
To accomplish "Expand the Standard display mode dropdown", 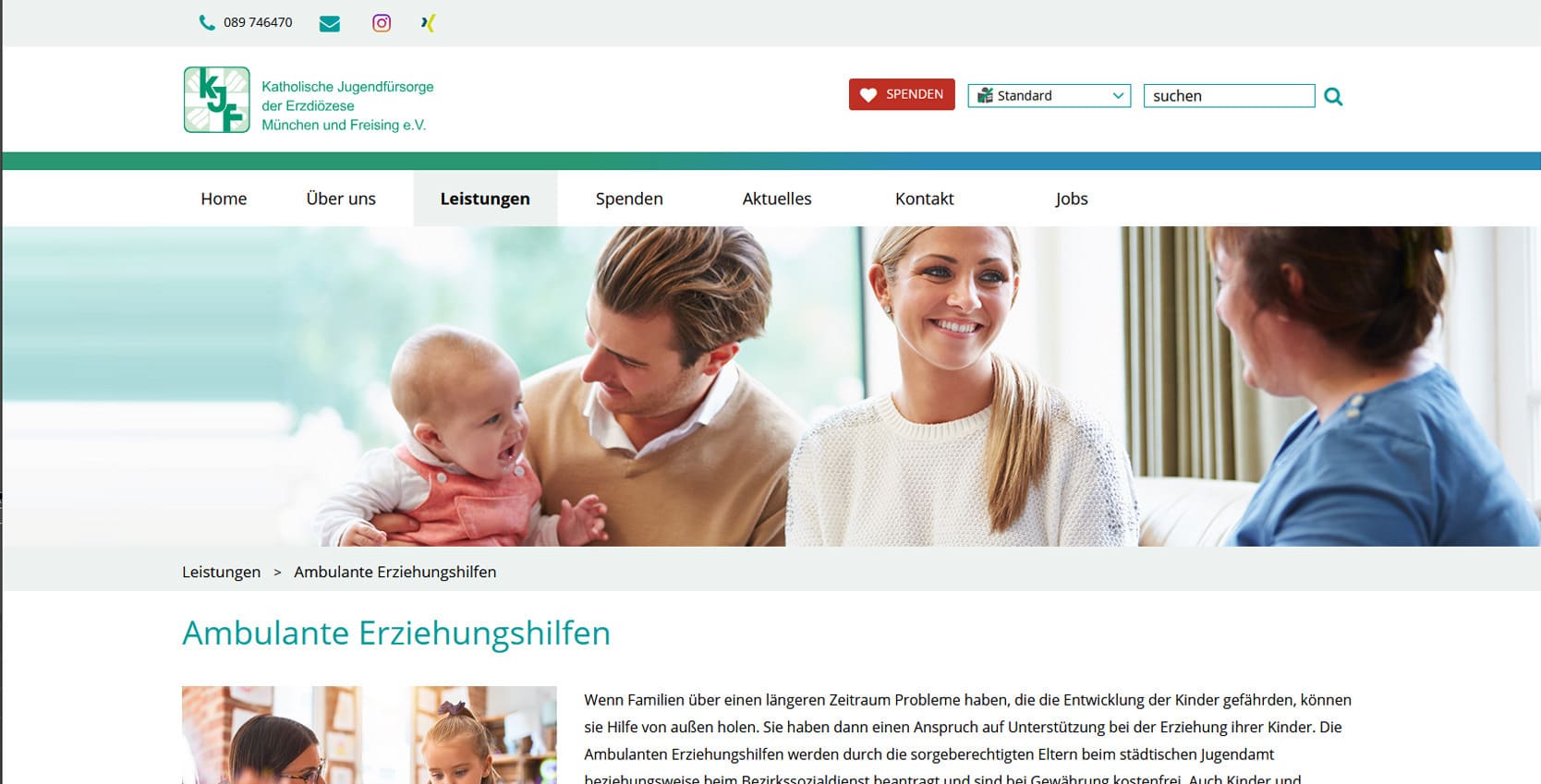I will 1050,95.
